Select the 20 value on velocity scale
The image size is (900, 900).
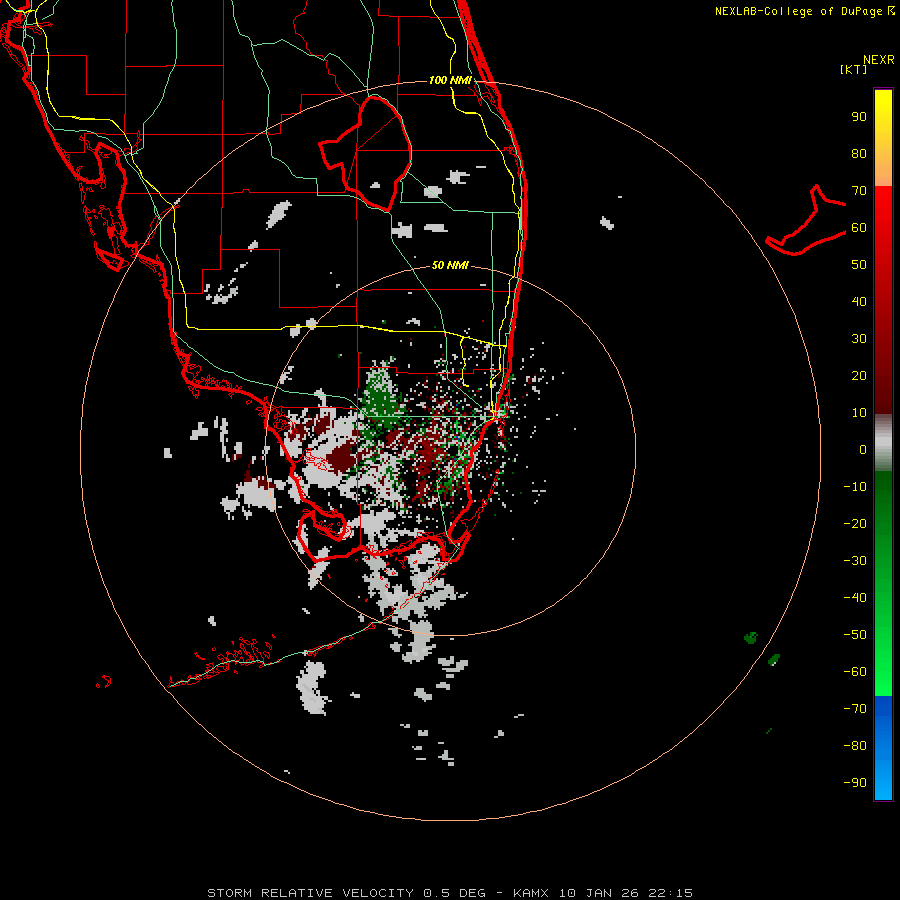click(859, 376)
